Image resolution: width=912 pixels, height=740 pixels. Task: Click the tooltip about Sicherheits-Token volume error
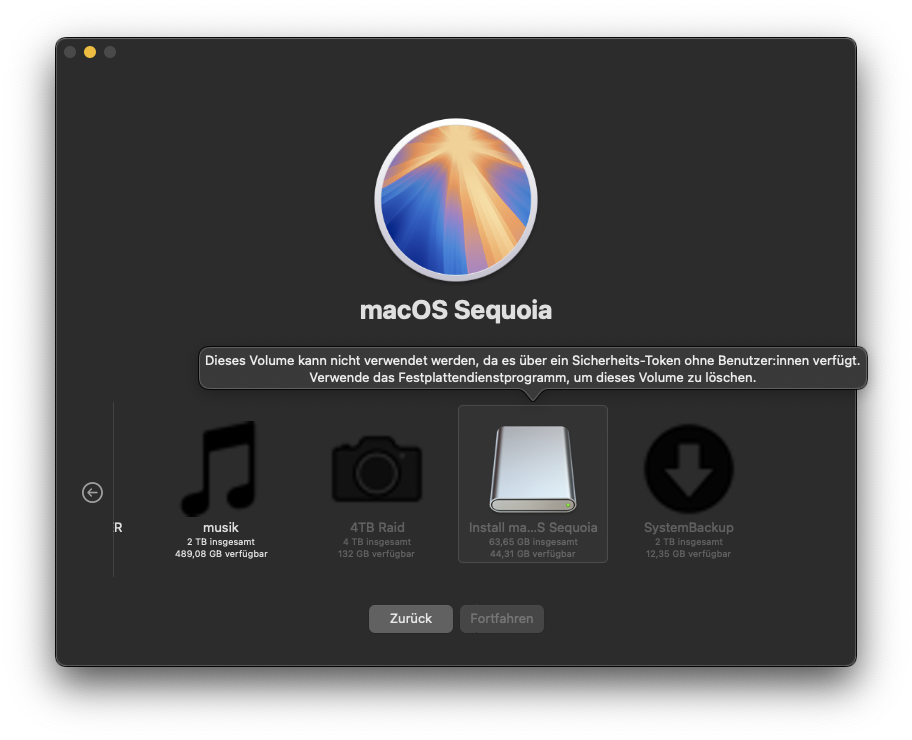[x=533, y=369]
